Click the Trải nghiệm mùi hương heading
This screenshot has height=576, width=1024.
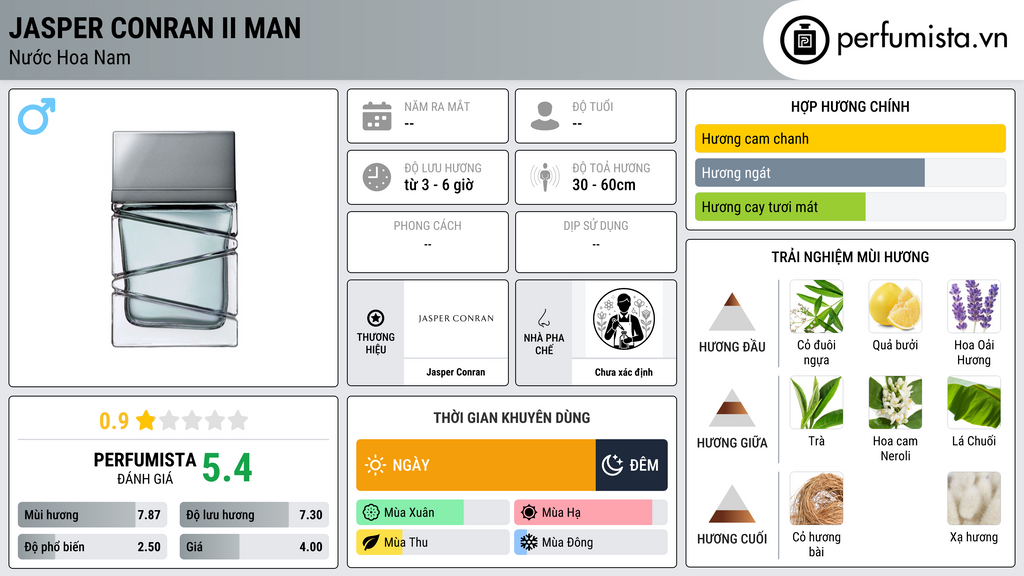point(850,257)
